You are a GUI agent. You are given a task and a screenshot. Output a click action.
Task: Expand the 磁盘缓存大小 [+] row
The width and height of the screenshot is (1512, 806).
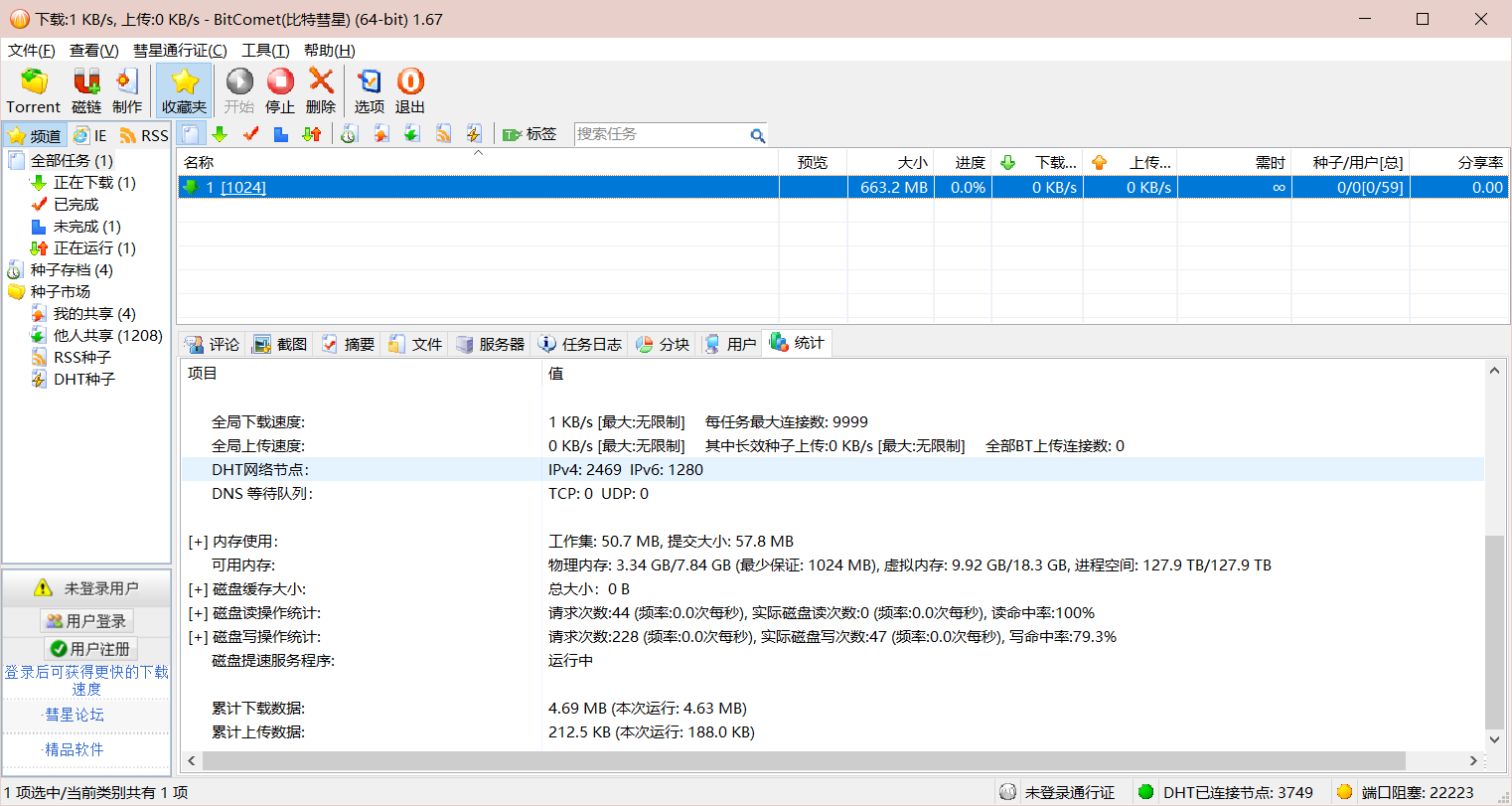(x=198, y=589)
